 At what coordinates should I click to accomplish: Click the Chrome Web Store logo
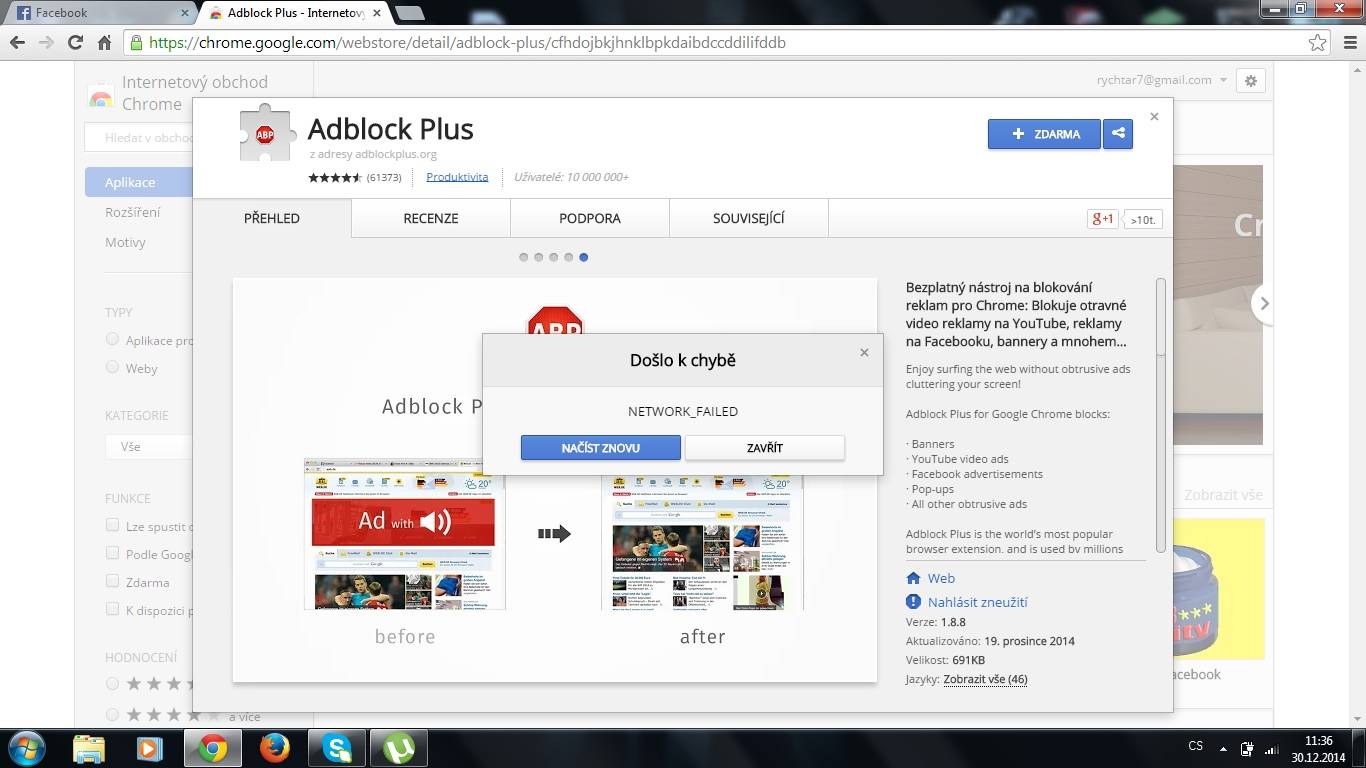(101, 94)
